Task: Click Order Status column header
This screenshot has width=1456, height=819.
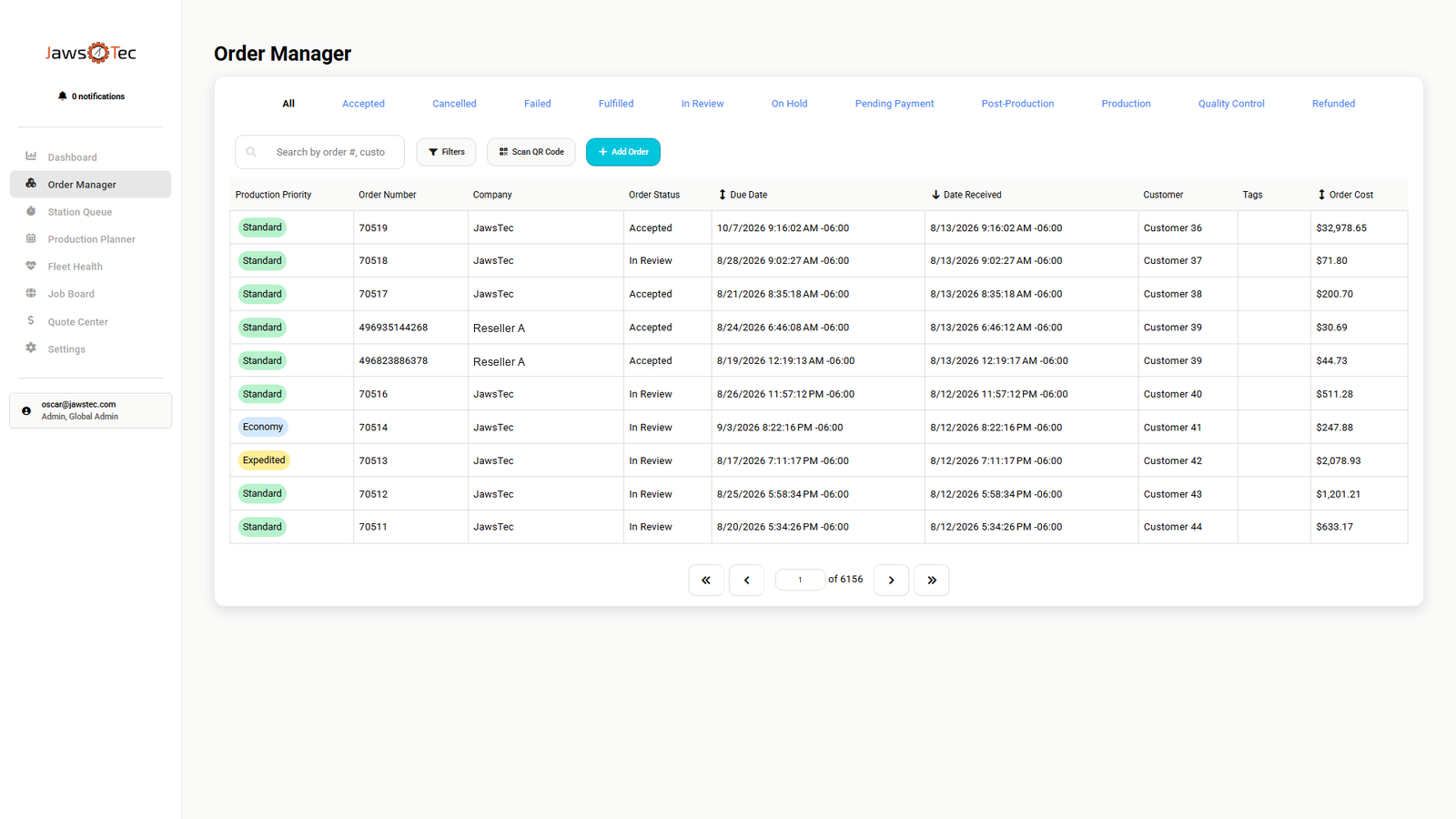Action: click(654, 195)
